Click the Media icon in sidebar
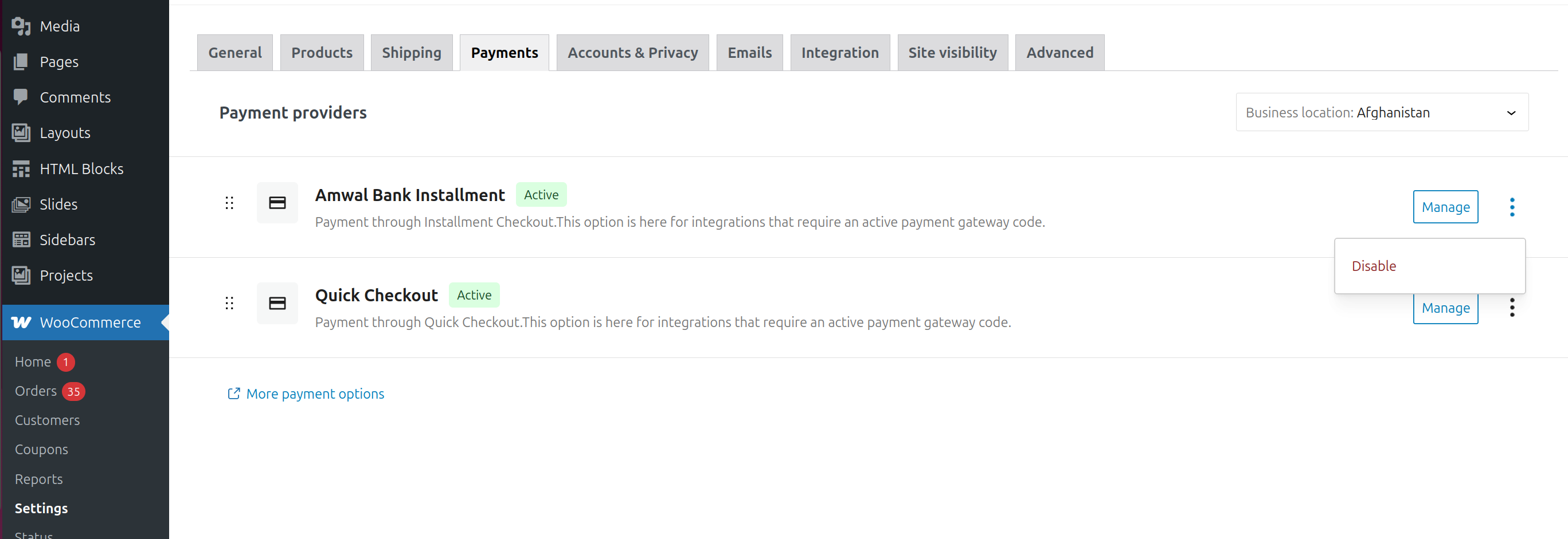Image resolution: width=1568 pixels, height=539 pixels. click(x=21, y=26)
